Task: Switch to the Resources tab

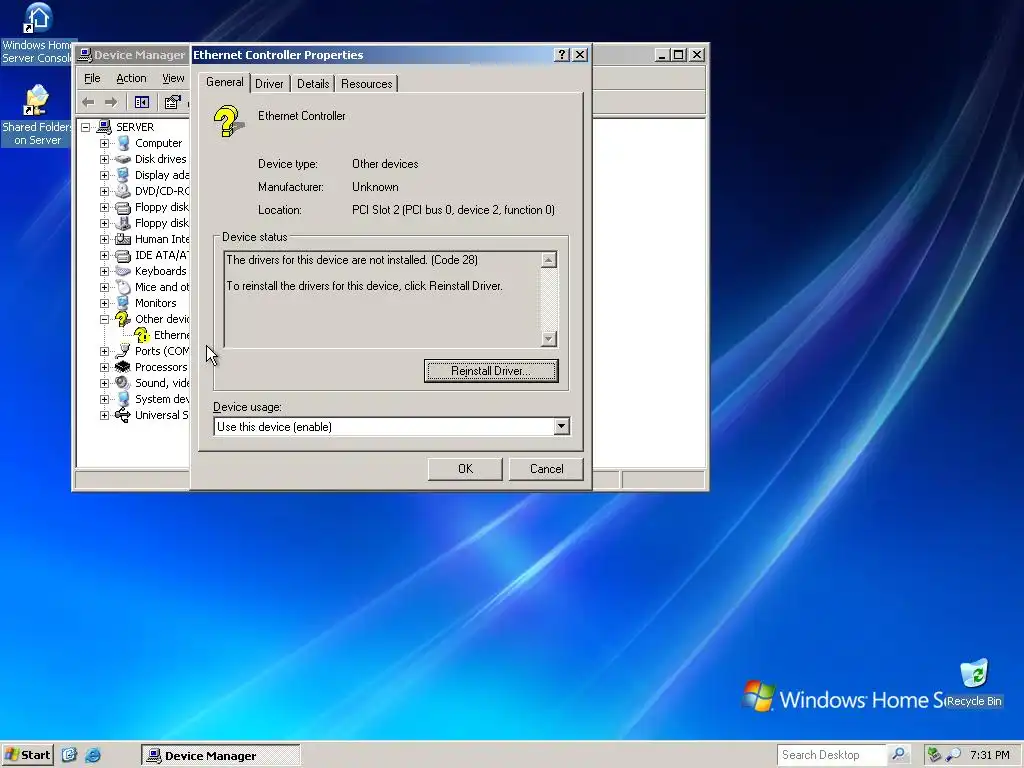Action: (x=366, y=84)
